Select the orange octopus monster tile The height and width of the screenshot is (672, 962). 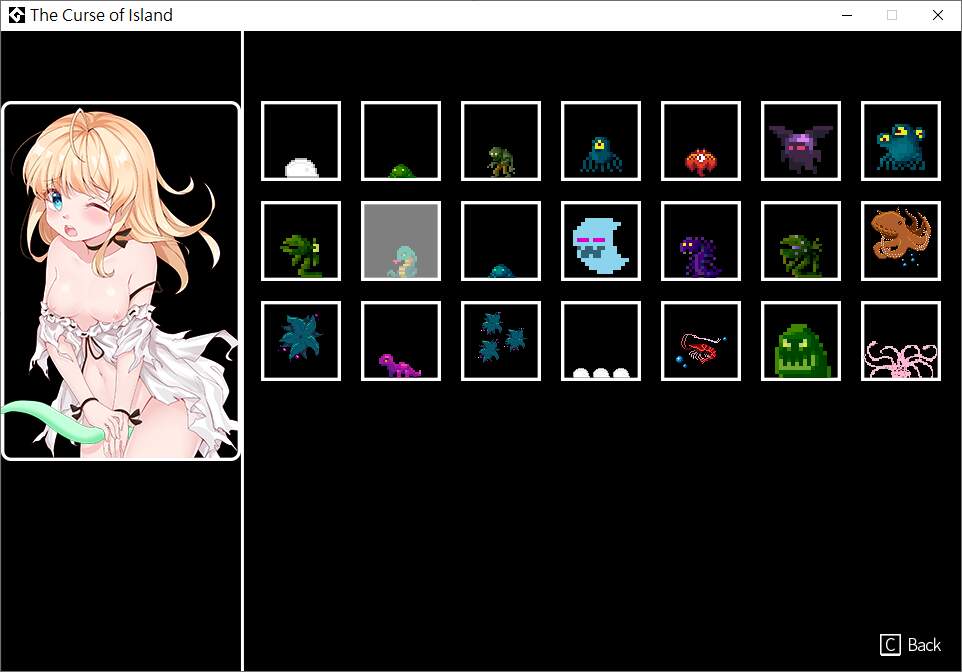[901, 241]
